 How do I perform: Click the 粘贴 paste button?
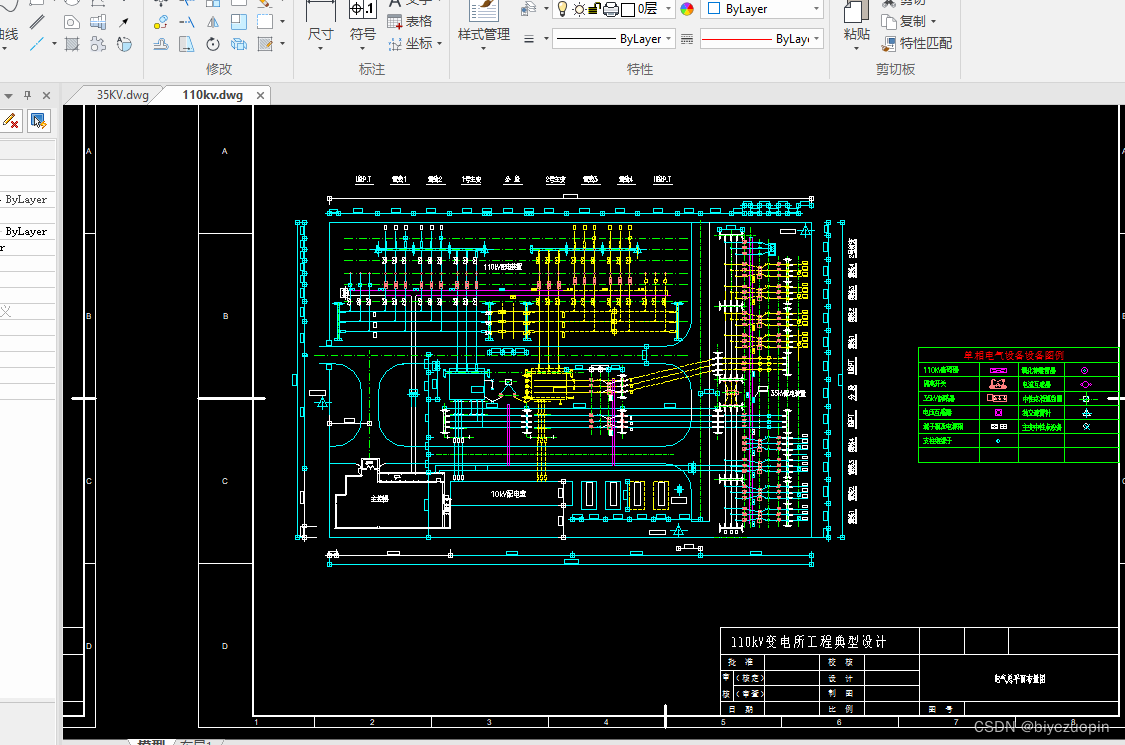(857, 22)
